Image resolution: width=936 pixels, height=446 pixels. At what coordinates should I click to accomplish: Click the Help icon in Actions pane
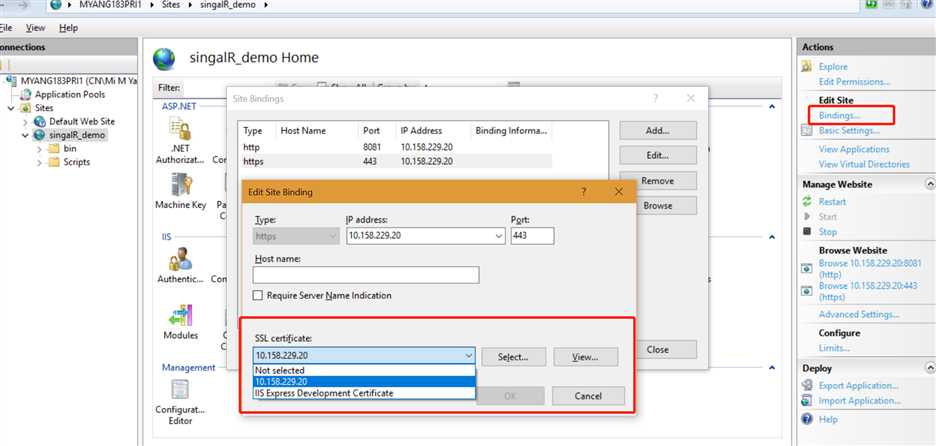[807, 419]
